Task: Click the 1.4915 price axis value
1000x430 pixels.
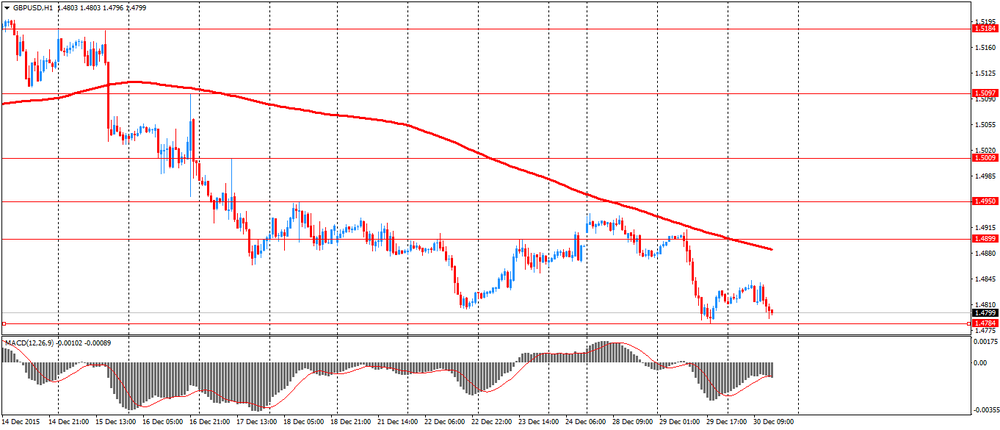Action: point(986,227)
